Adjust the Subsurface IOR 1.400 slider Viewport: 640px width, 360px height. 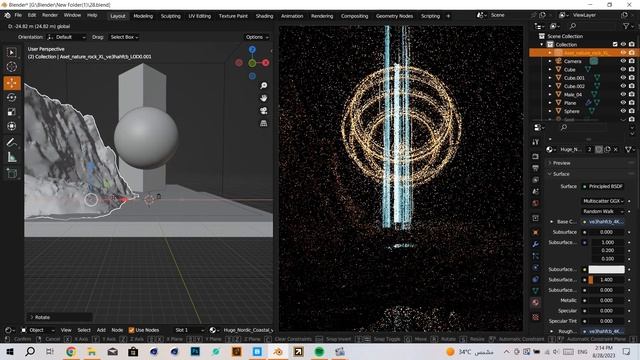[606, 280]
